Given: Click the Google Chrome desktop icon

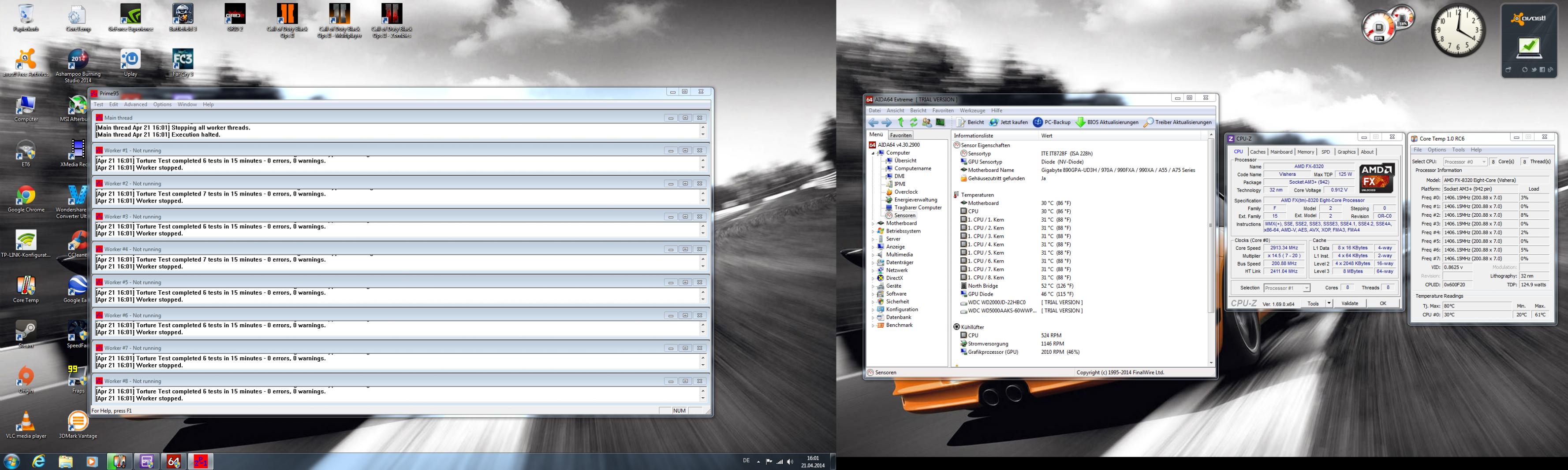Looking at the screenshot, I should [26, 199].
